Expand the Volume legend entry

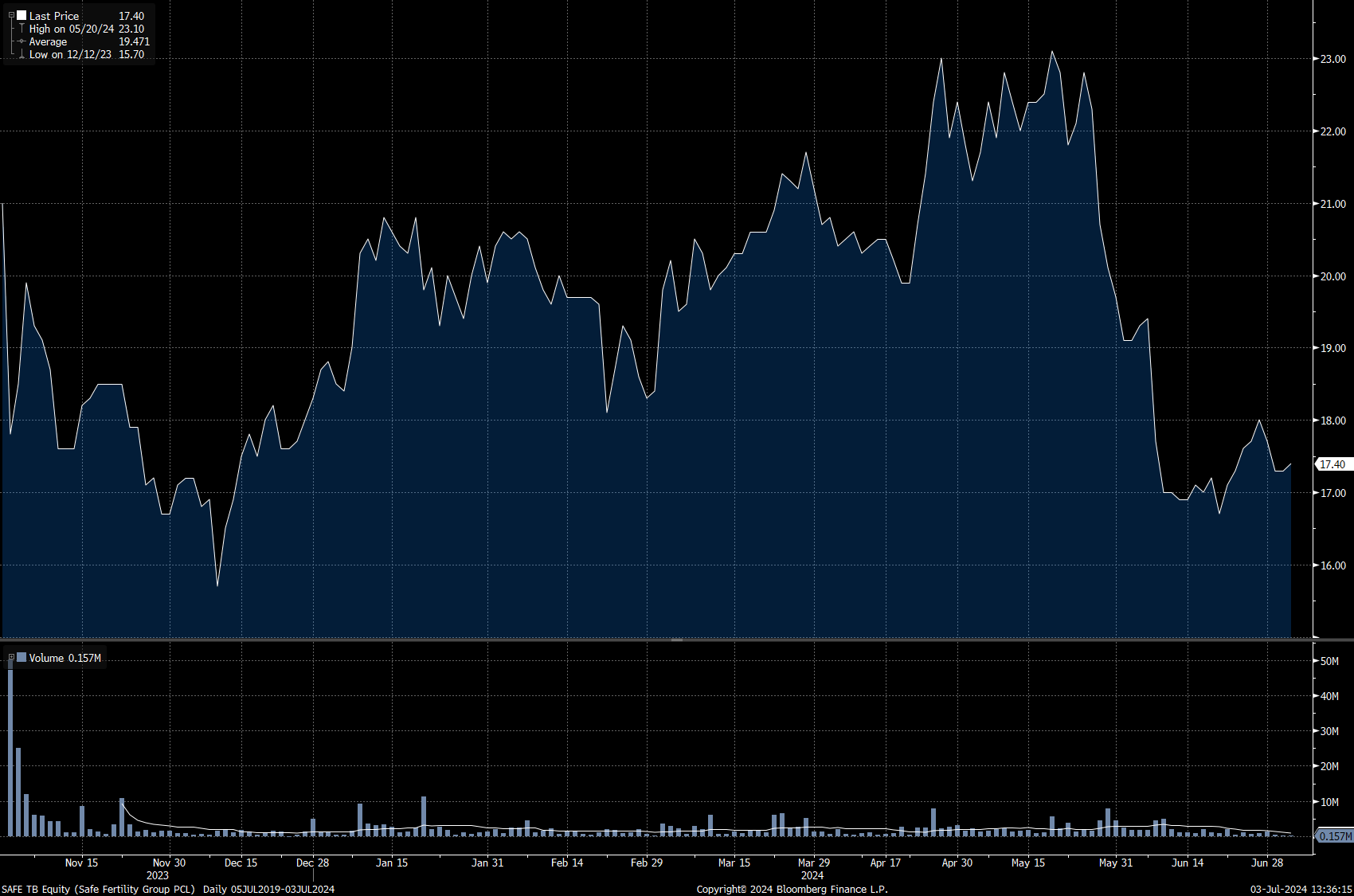pos(11,658)
